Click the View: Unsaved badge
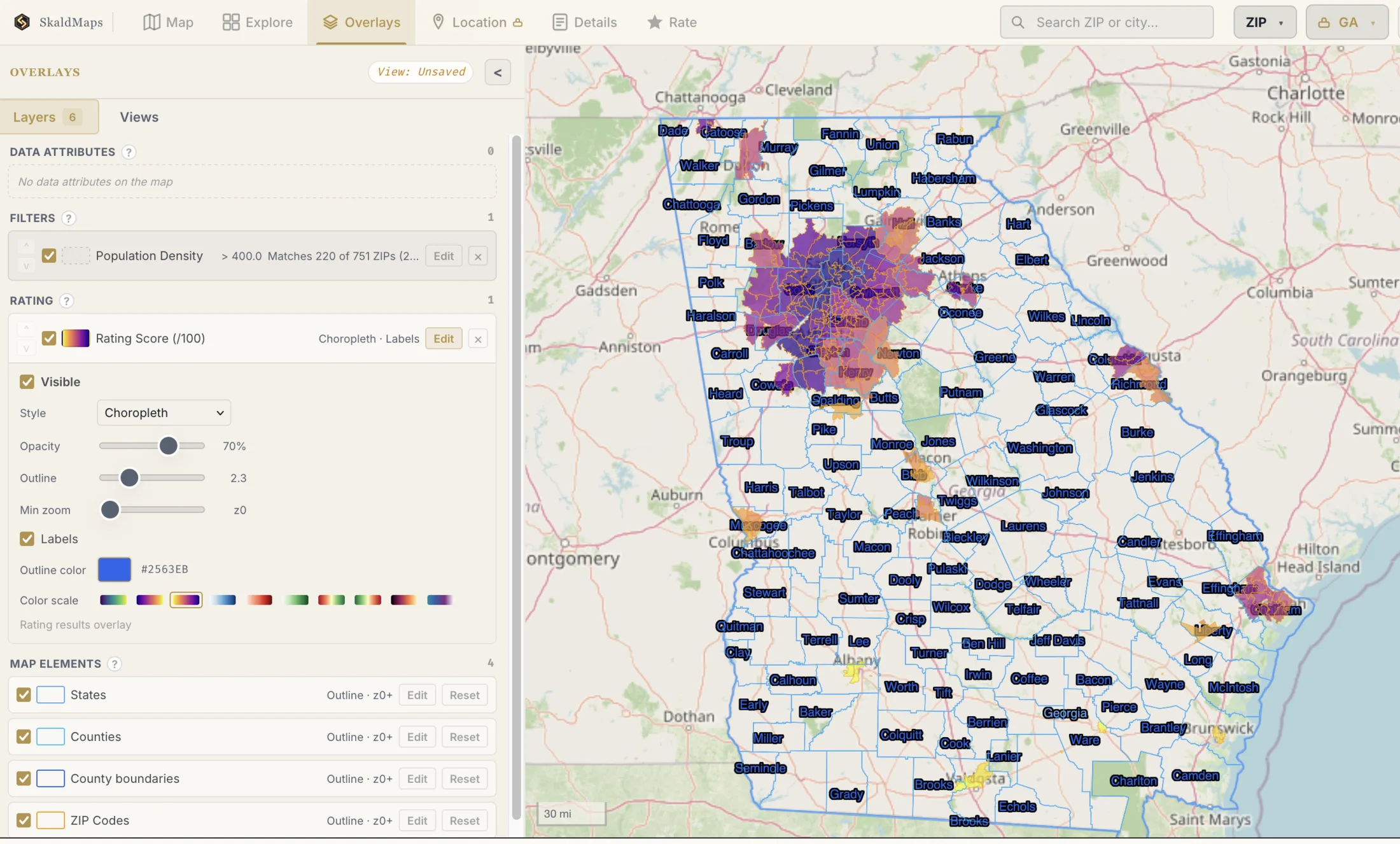This screenshot has height=844, width=1400. pos(421,72)
